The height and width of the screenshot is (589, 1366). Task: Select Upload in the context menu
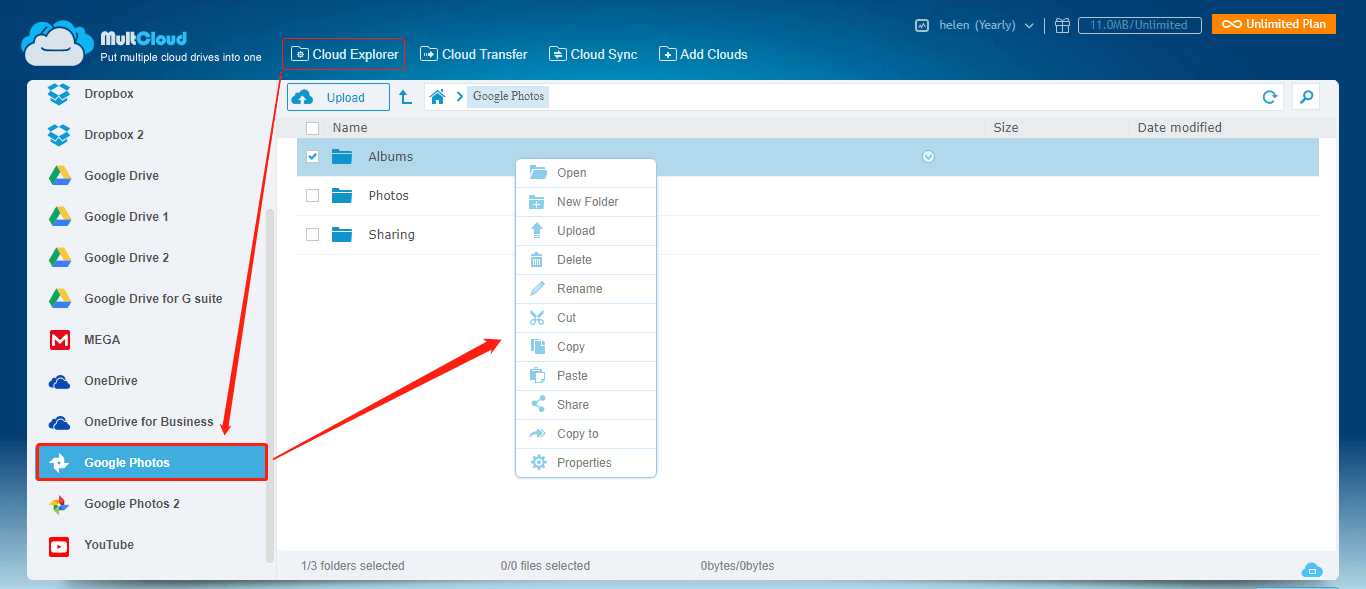tap(586, 231)
